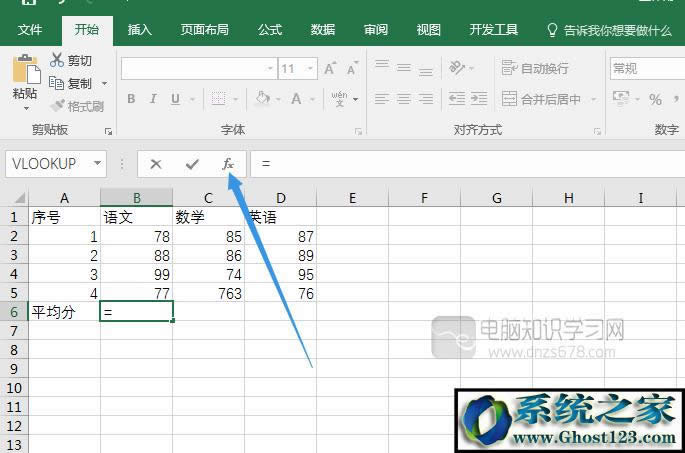Open the Name Box dropdown showing VLOOKUP
The width and height of the screenshot is (685, 453).
coord(97,163)
